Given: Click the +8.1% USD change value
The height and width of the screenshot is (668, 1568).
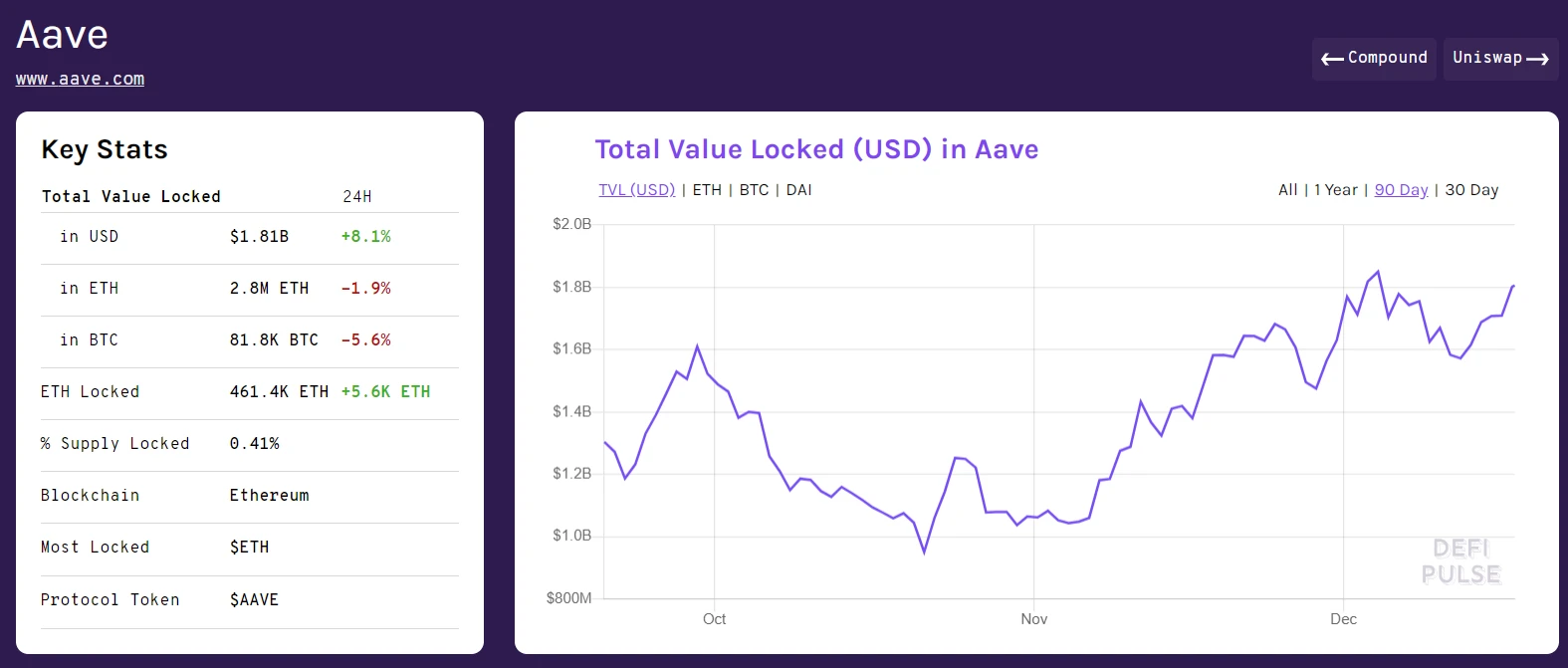Looking at the screenshot, I should [x=366, y=236].
